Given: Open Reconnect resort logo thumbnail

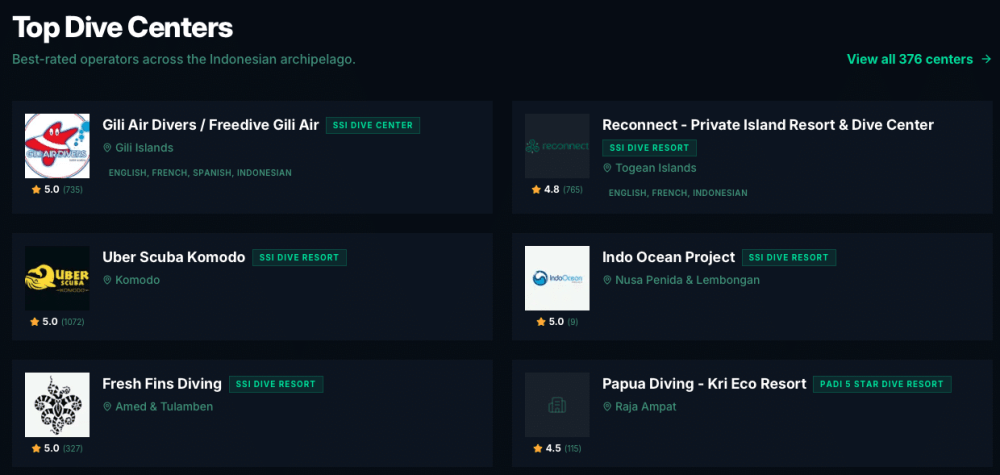Looking at the screenshot, I should coord(557,146).
